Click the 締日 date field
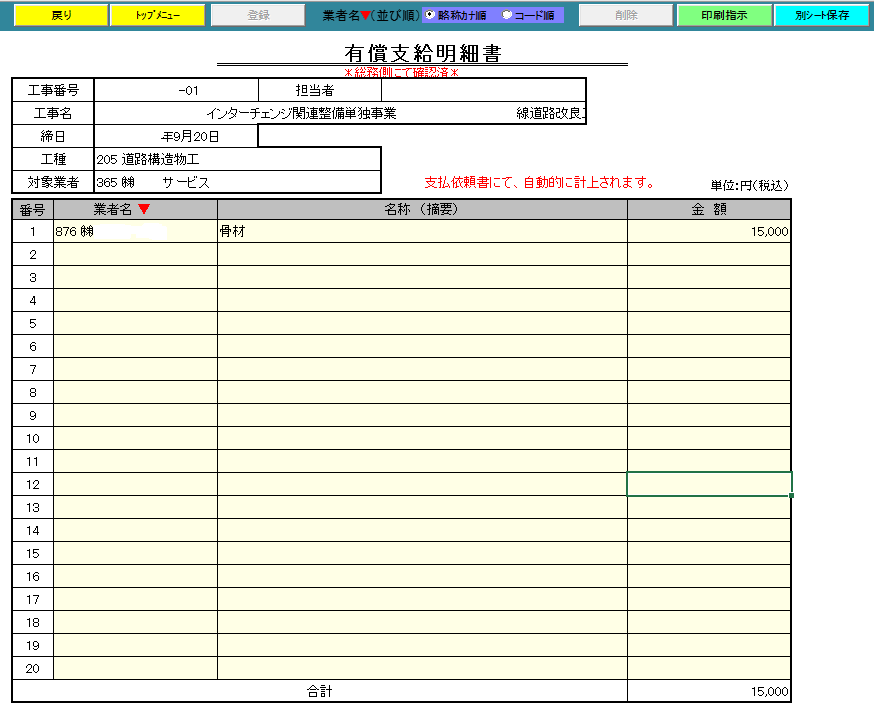 pyautogui.click(x=176, y=136)
